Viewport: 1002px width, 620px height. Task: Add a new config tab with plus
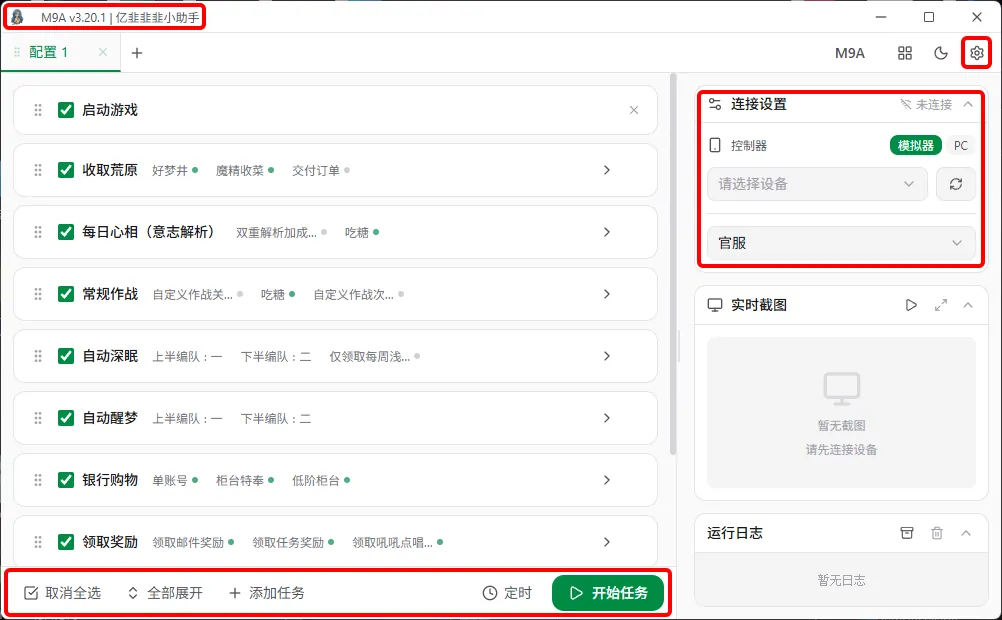137,52
